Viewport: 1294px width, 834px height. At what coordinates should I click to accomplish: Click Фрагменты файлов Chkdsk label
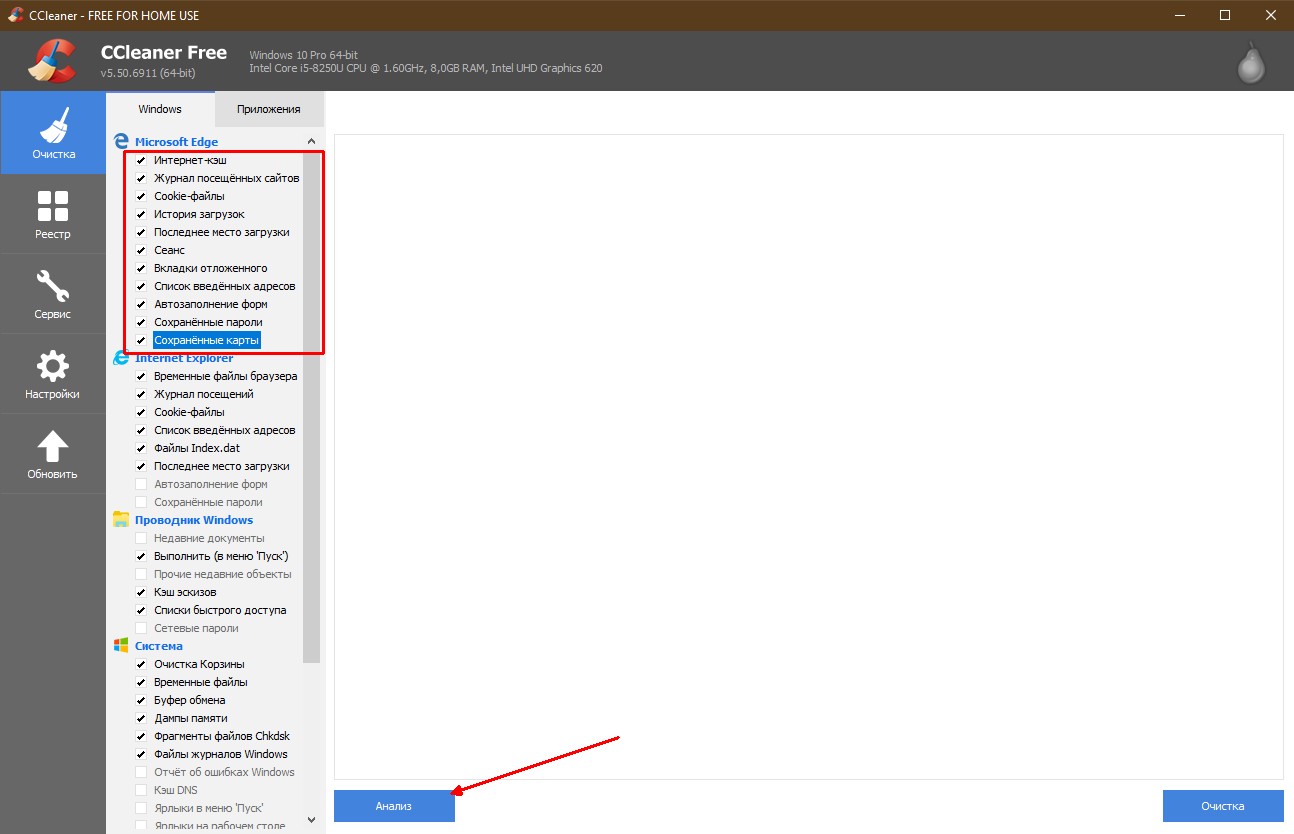[221, 736]
